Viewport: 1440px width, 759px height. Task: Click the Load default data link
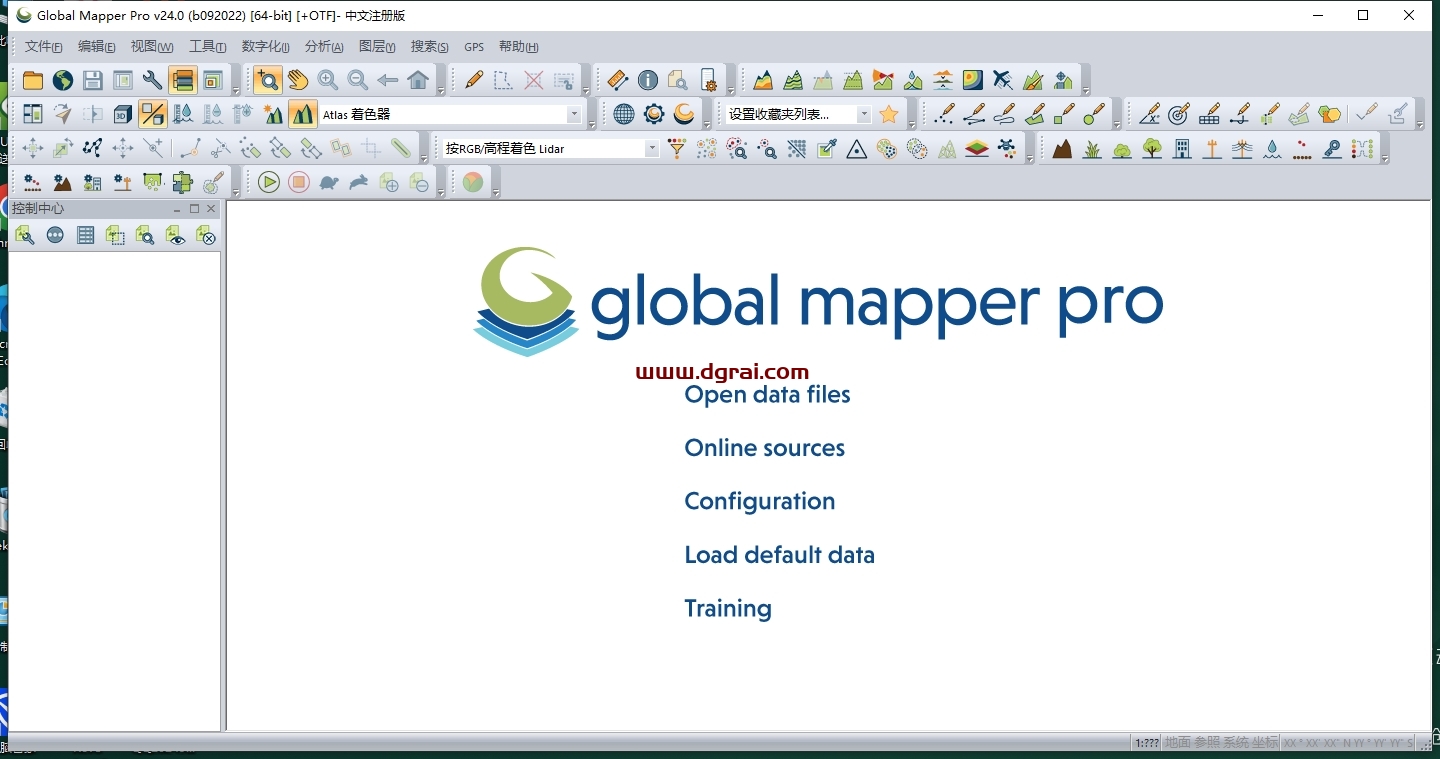[x=779, y=555]
